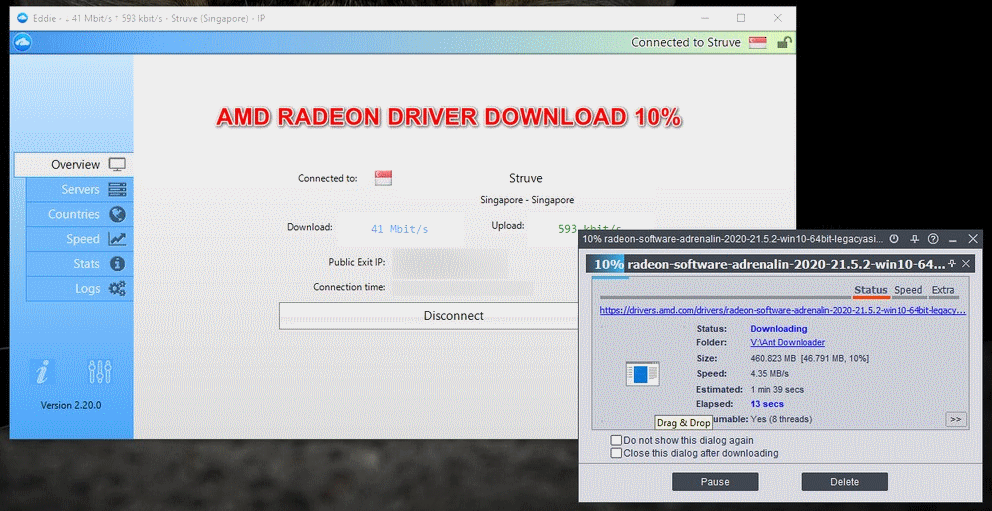Click 'Singapore - Singapore' location text
The height and width of the screenshot is (511, 992).
(527, 200)
